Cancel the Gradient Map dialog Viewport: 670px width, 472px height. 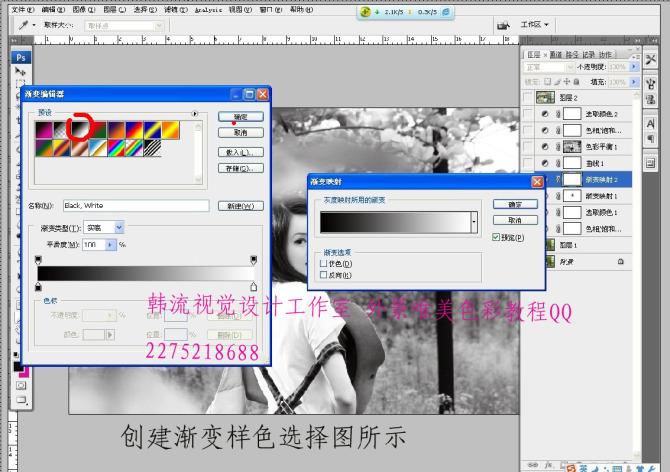[515, 220]
